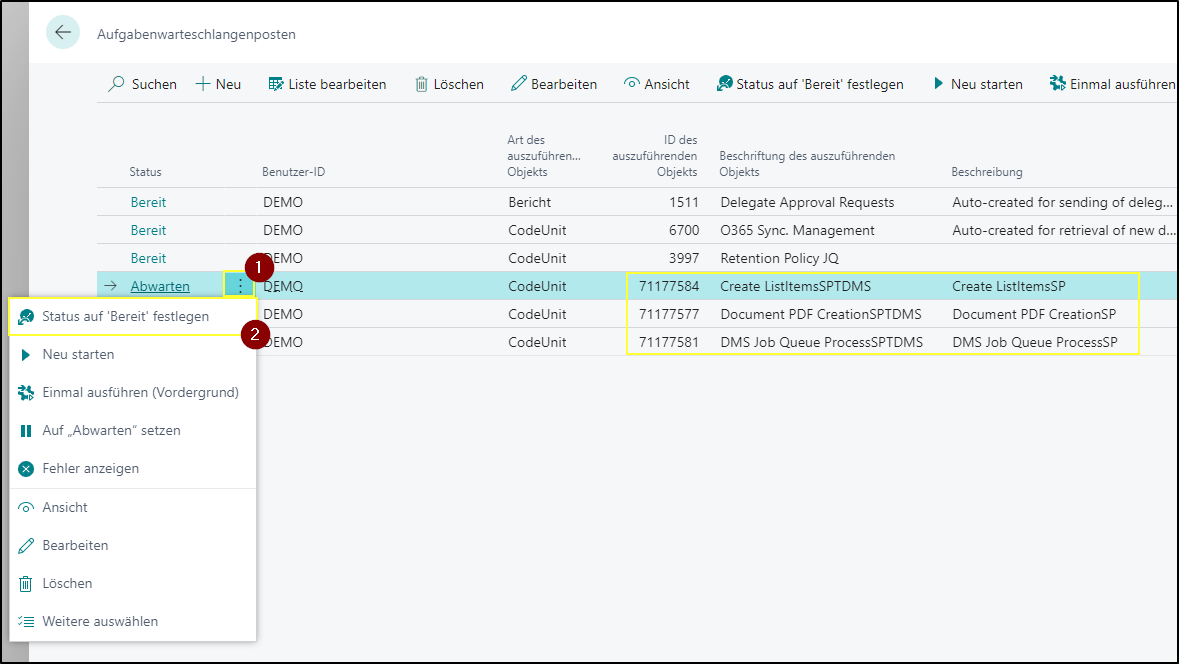1179x664 pixels.
Task: Click toolbar Status auf 'Bereit' festlegen
Action: coord(811,84)
